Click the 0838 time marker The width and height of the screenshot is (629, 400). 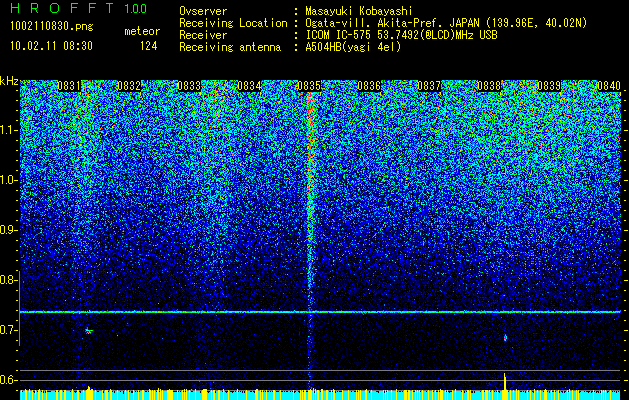coord(489,86)
